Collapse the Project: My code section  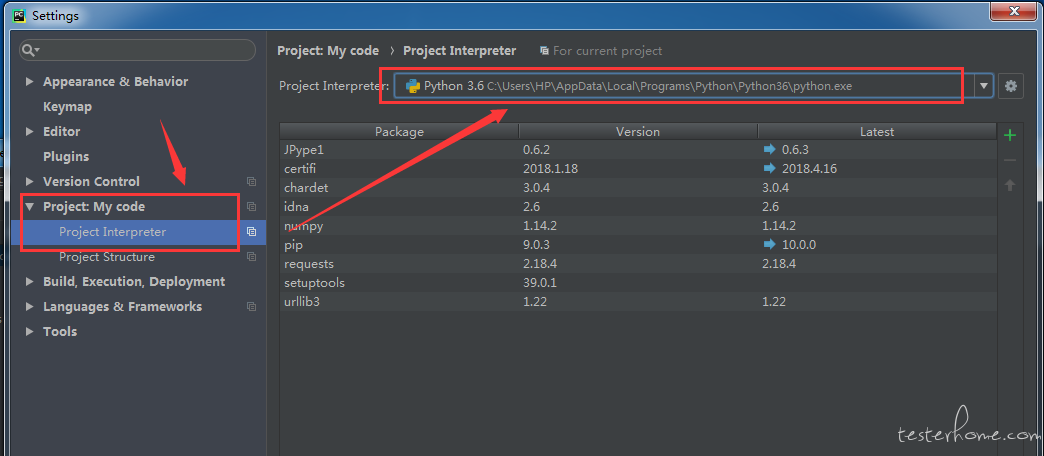[x=29, y=206]
